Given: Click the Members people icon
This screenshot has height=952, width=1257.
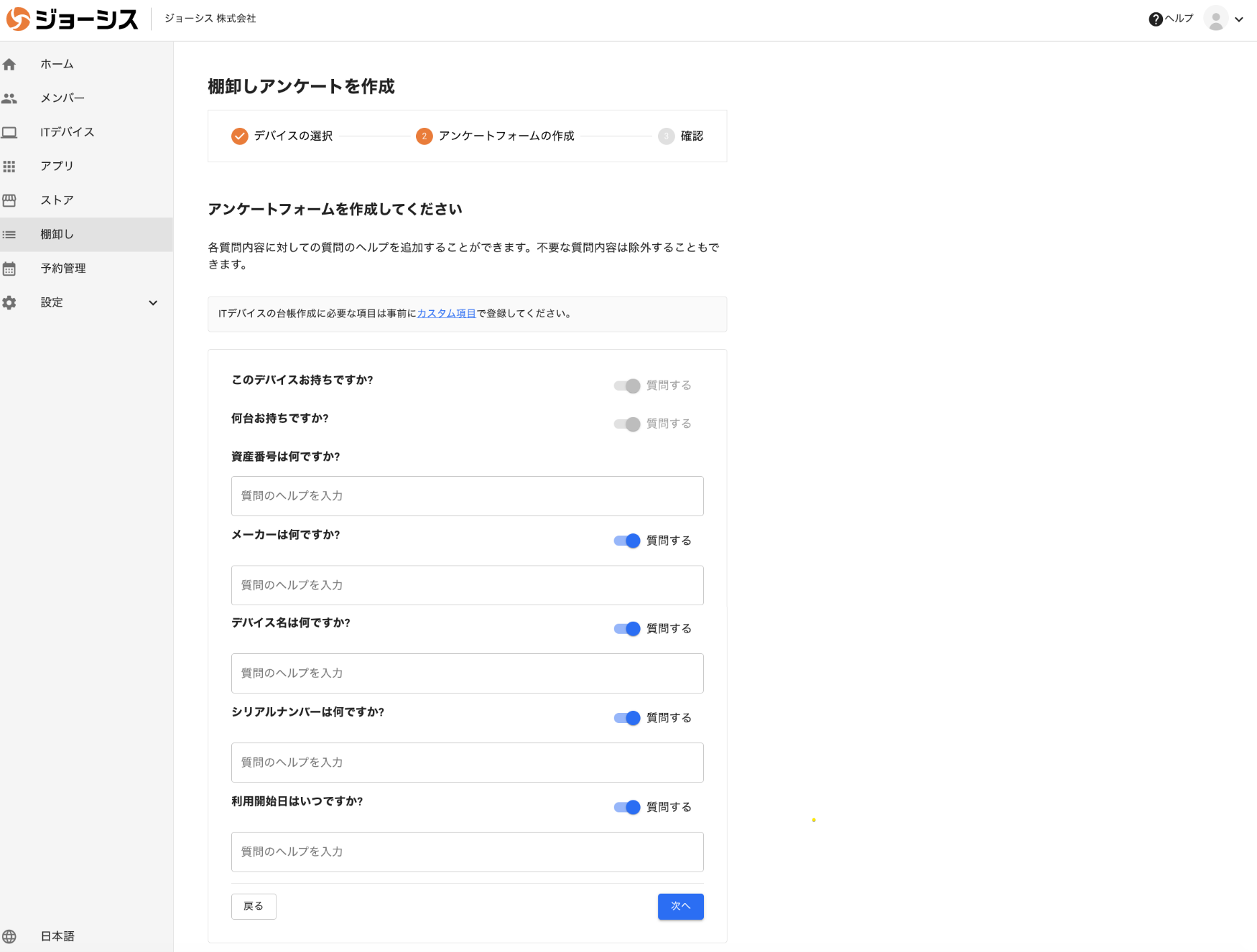Looking at the screenshot, I should tap(9, 98).
